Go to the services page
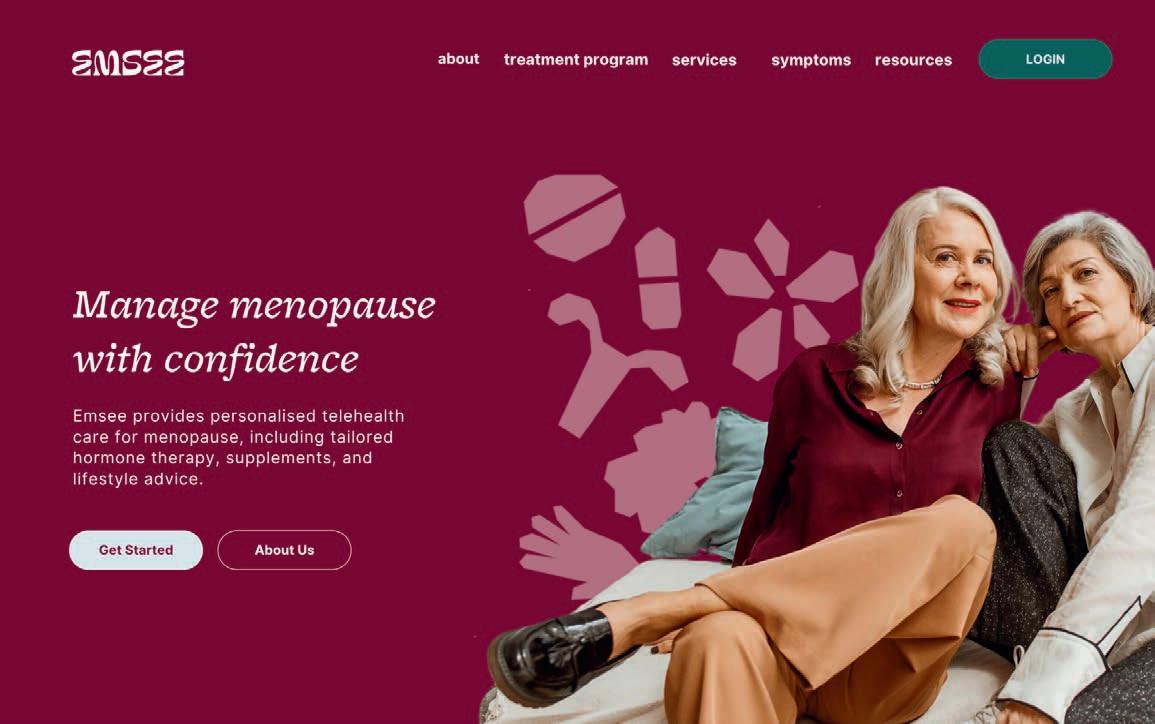Viewport: 1155px width, 724px height. tap(704, 60)
